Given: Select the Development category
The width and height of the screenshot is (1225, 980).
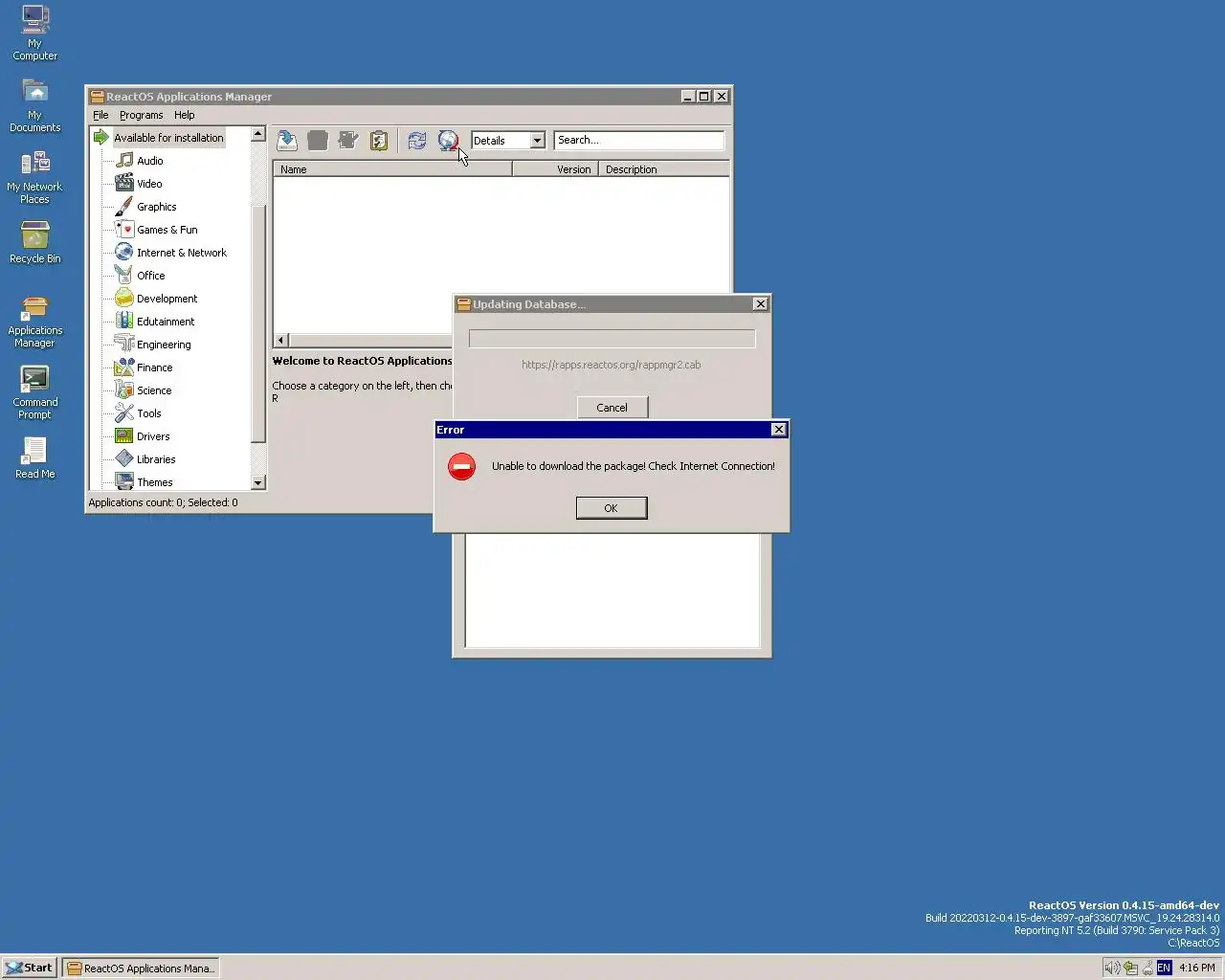Looking at the screenshot, I should tap(167, 299).
